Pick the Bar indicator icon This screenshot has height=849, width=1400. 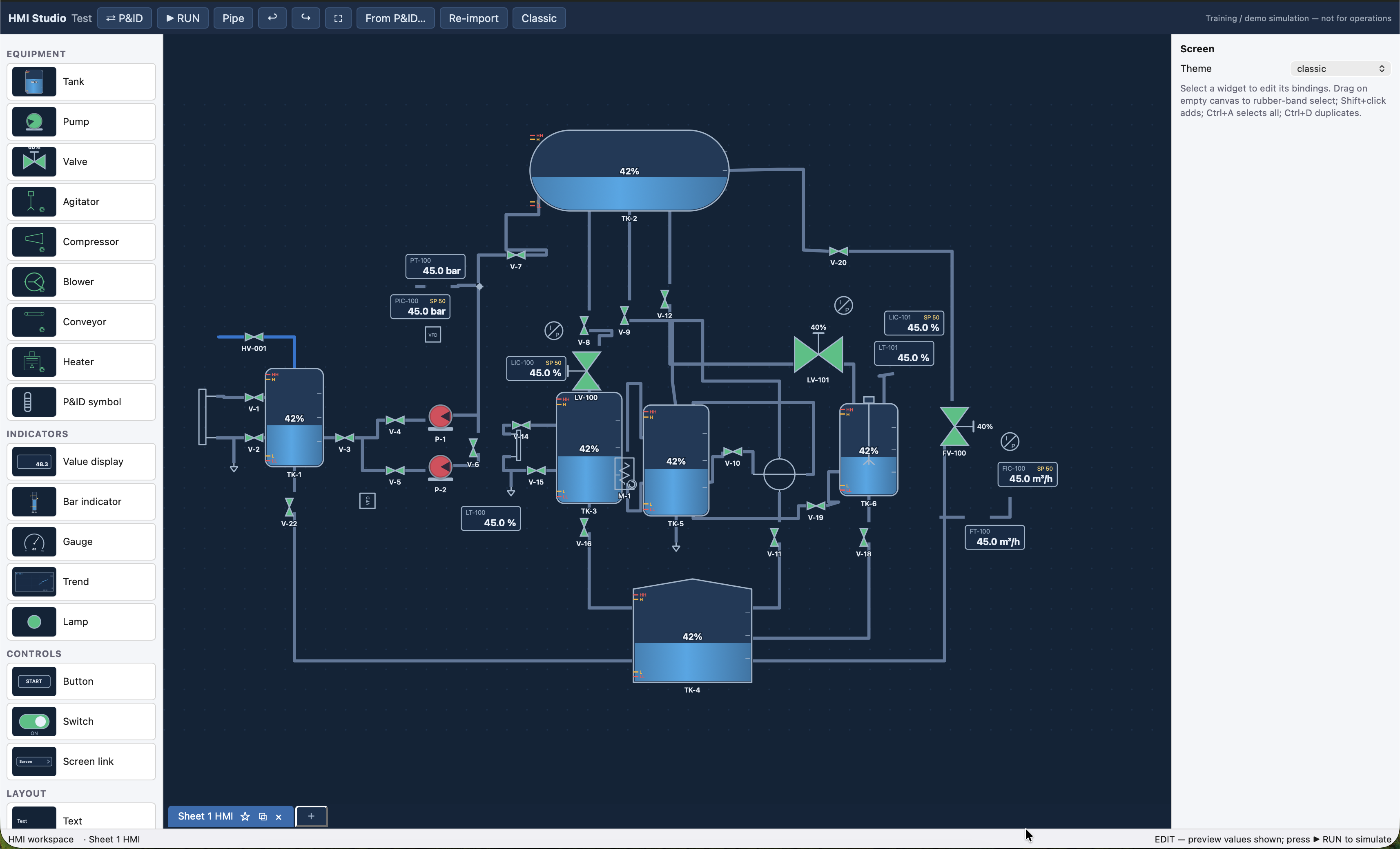point(34,502)
